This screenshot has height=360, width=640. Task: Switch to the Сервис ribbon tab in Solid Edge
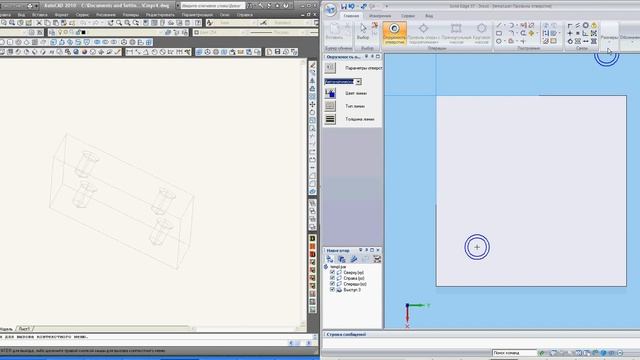pyautogui.click(x=408, y=16)
